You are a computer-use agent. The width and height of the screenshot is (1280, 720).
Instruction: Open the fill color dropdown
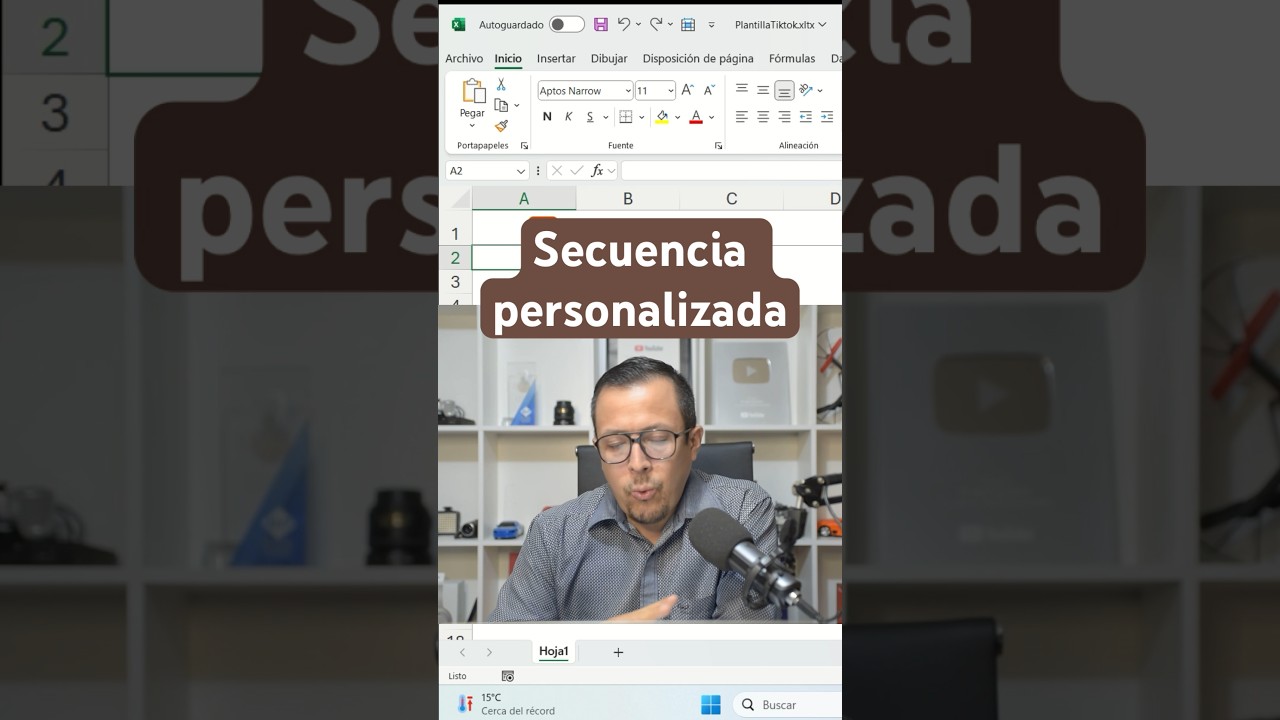click(677, 117)
